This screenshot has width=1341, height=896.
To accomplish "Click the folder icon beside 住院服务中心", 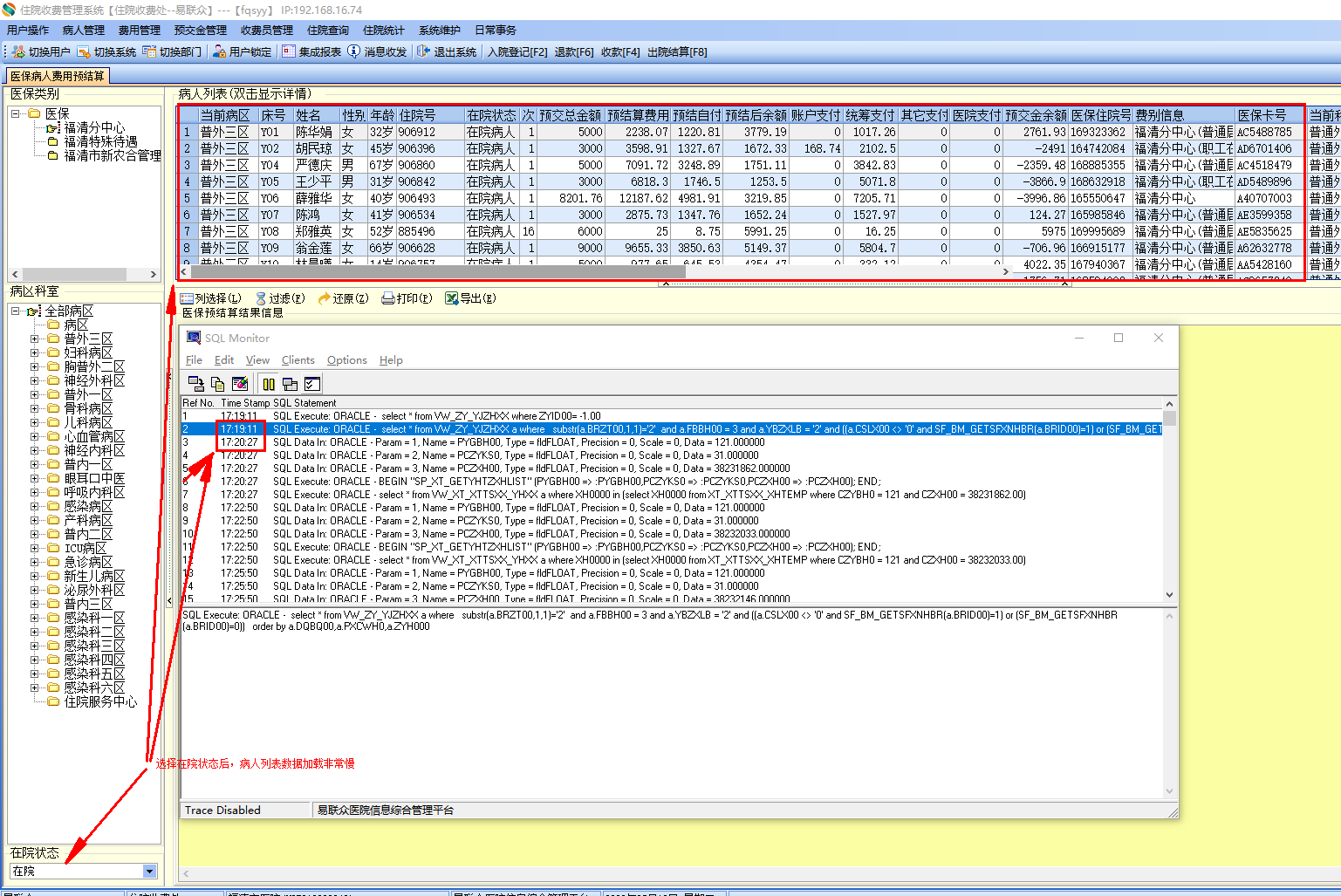I will click(53, 701).
